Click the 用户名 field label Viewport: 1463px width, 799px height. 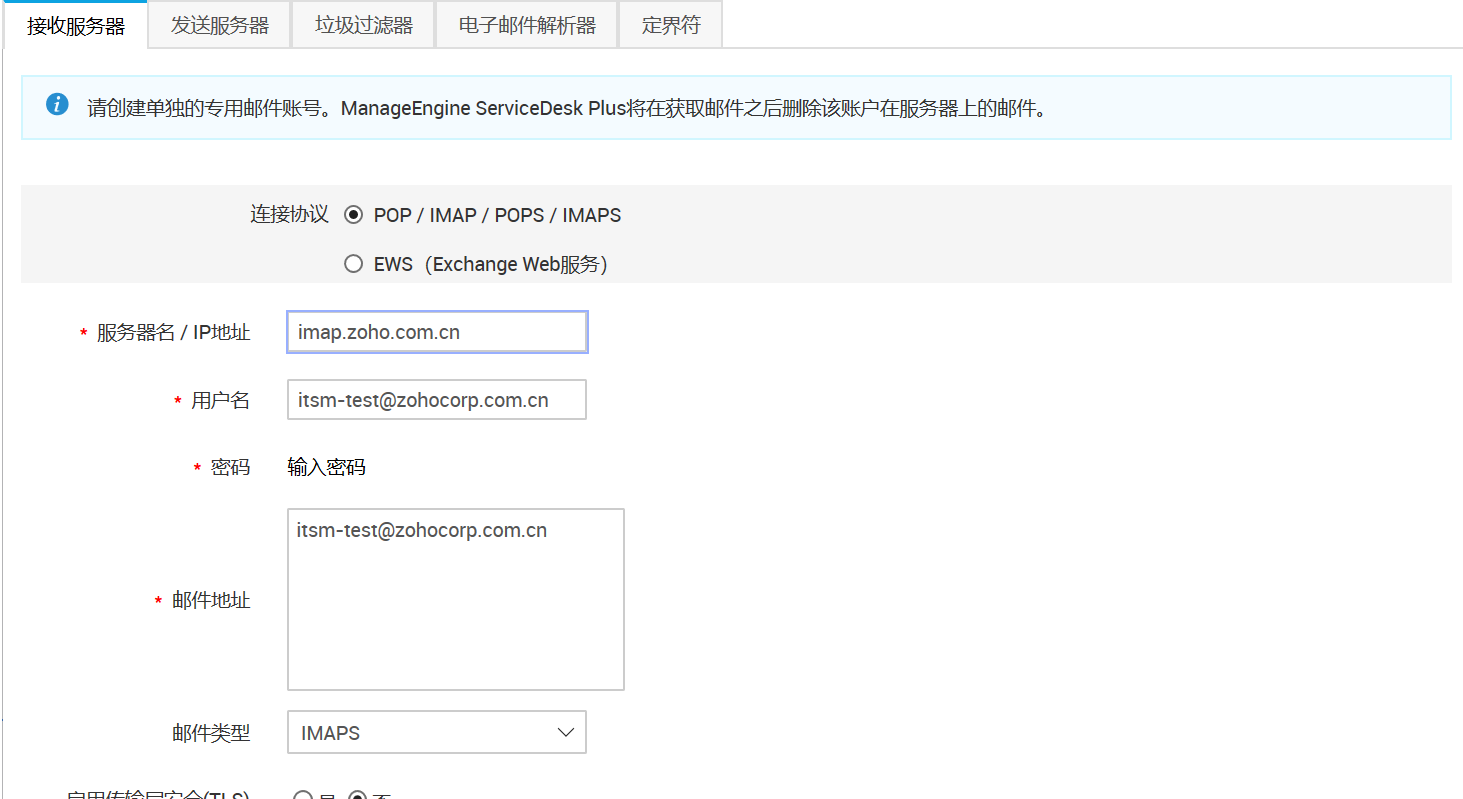point(220,401)
